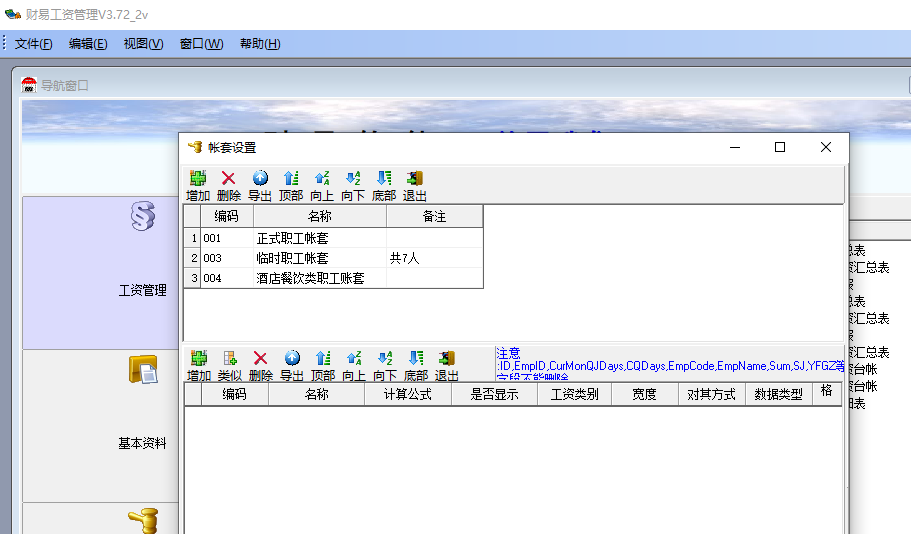911x534 pixels.
Task: Click 导出 in the lower salary-items toolbar
Action: (292, 366)
